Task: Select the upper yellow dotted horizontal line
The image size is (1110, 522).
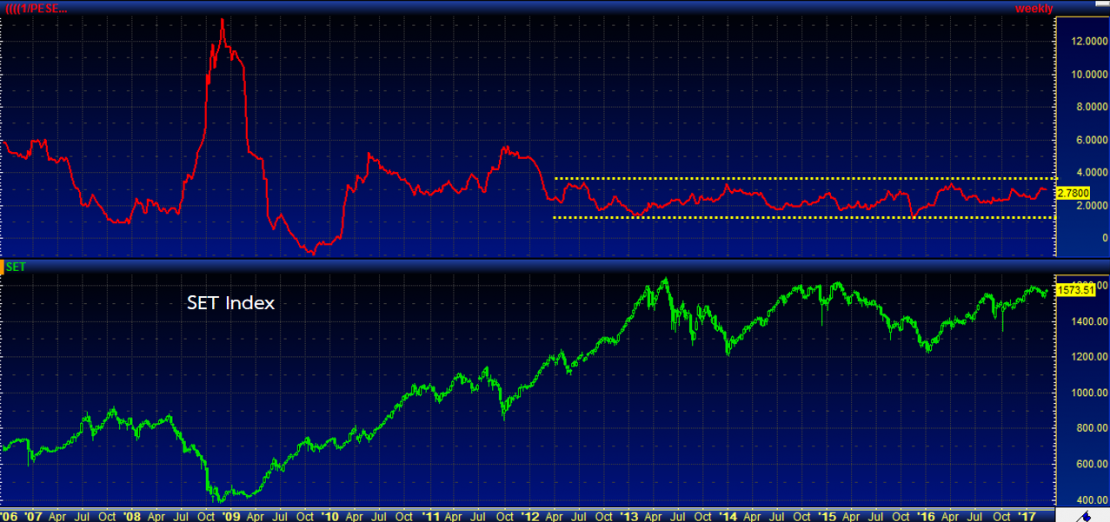Action: [800, 178]
